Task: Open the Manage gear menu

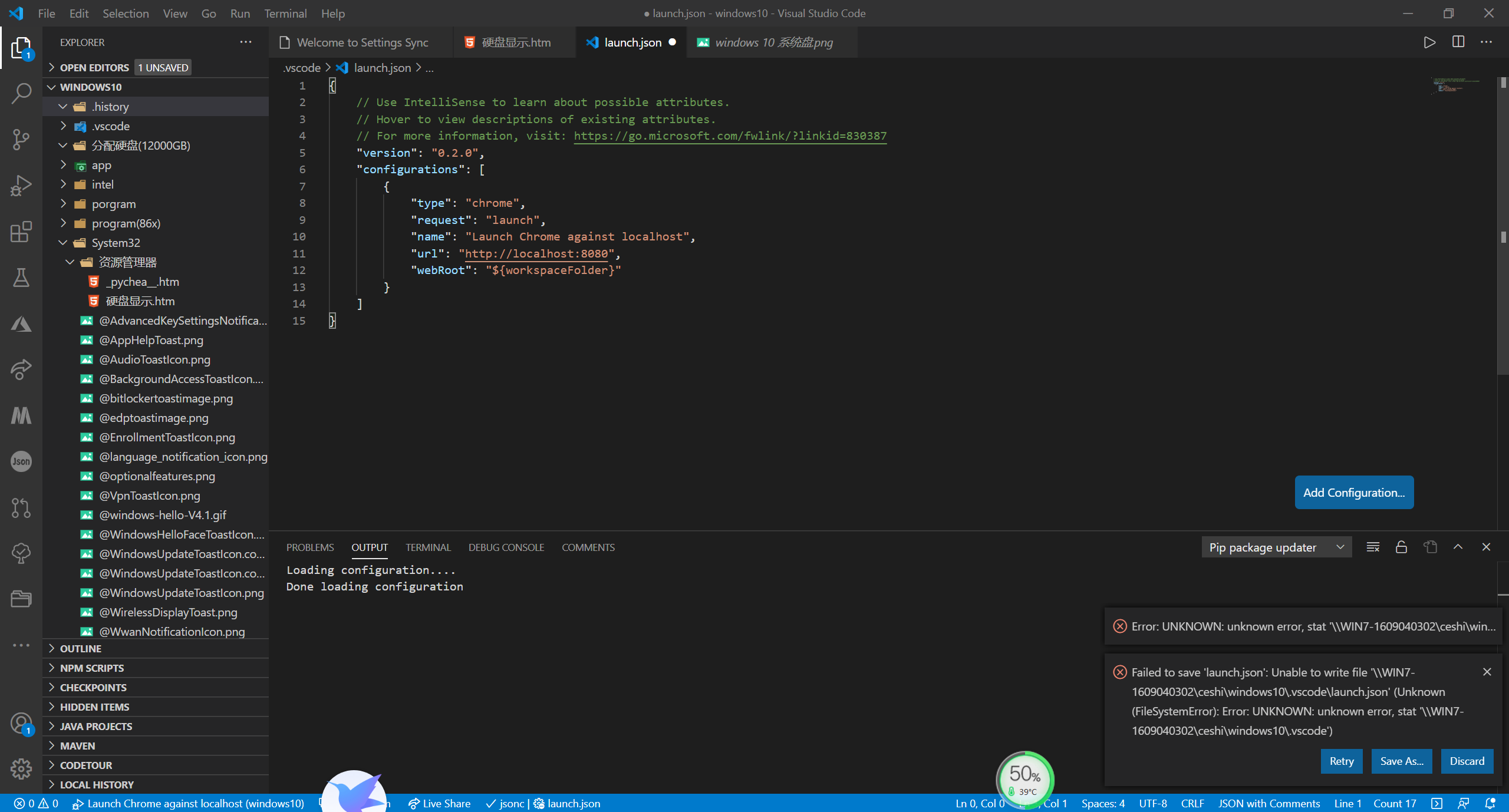Action: pos(21,768)
